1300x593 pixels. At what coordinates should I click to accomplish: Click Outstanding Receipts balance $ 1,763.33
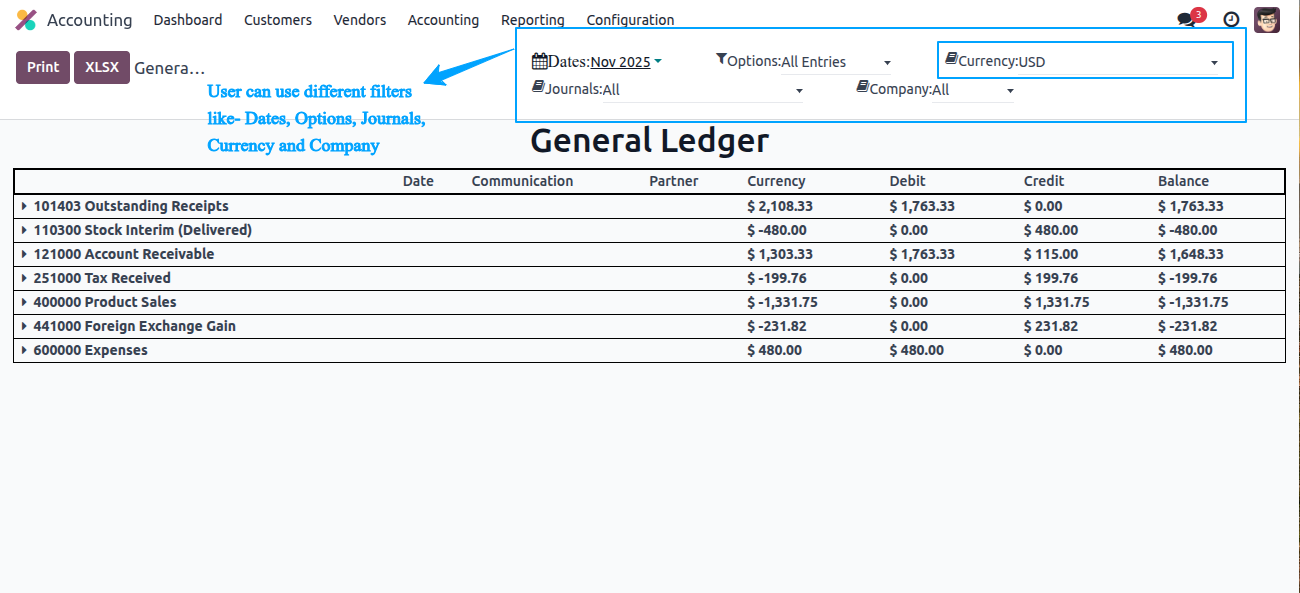(x=1191, y=206)
